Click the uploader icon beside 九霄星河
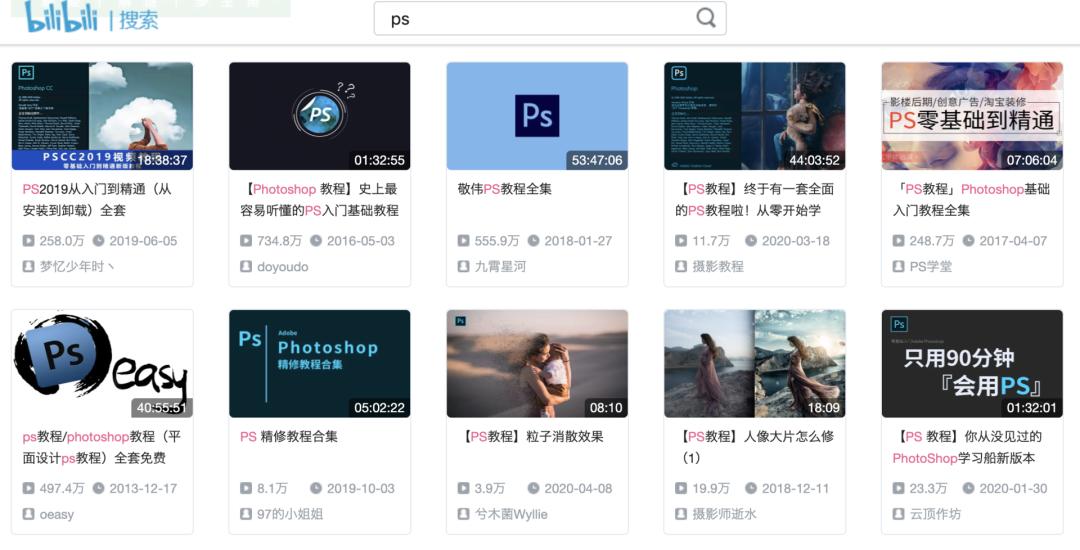Viewport: 1080px width, 550px height. (x=464, y=267)
